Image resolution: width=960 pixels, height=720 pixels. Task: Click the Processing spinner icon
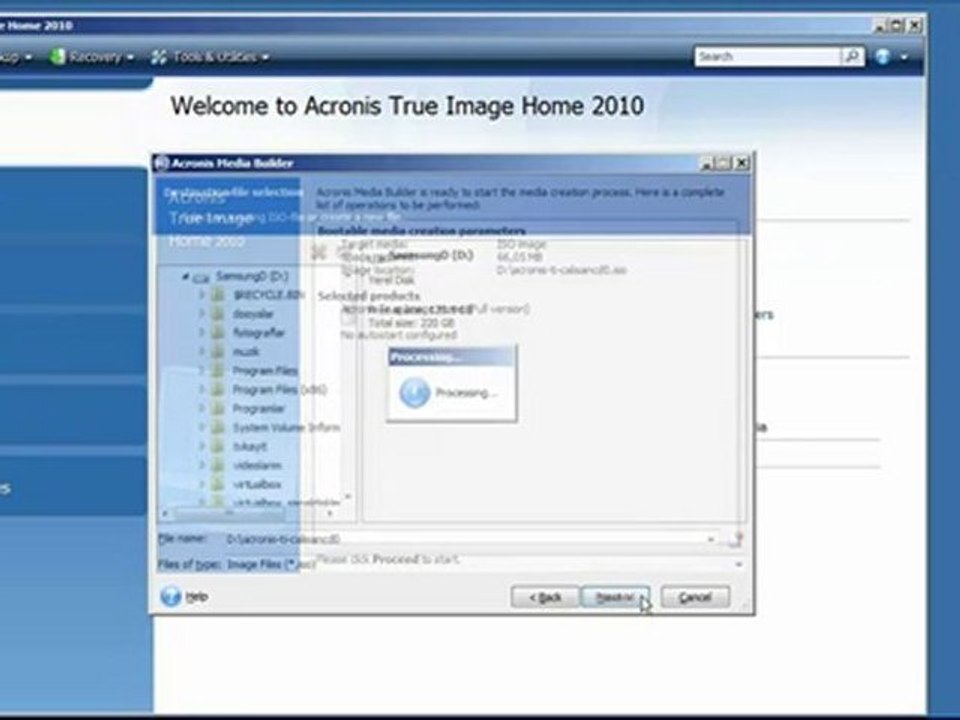click(x=414, y=392)
